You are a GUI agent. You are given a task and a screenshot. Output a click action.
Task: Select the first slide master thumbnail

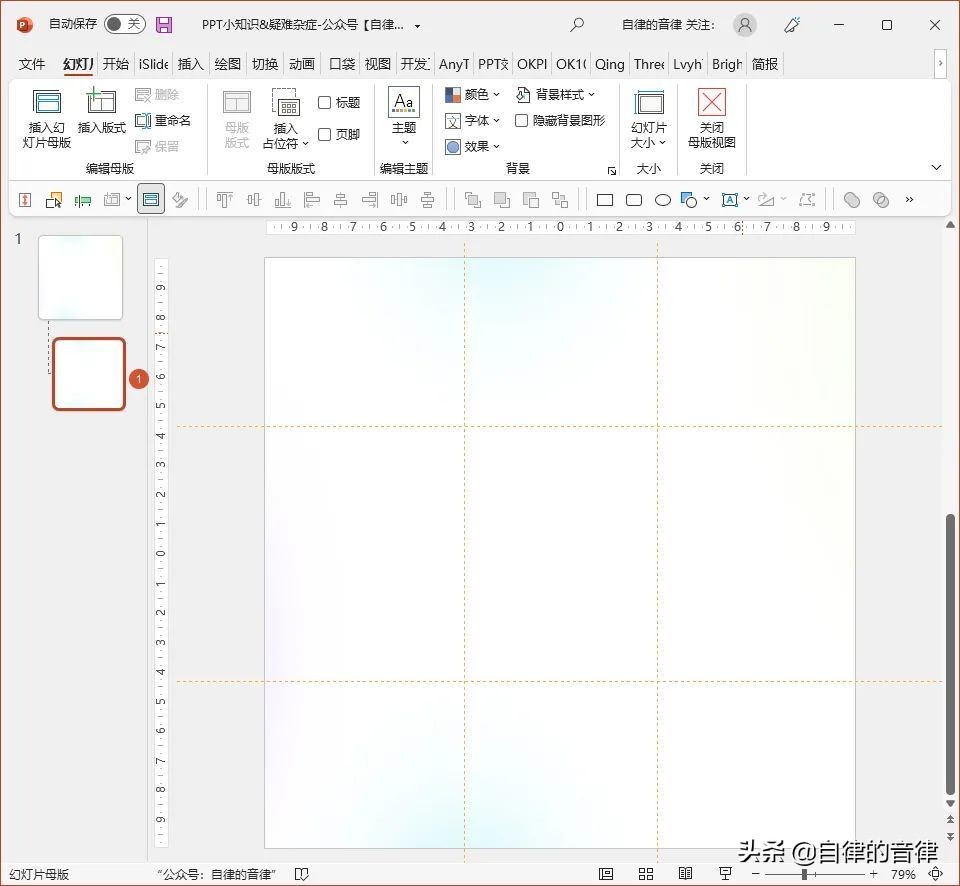coord(80,277)
